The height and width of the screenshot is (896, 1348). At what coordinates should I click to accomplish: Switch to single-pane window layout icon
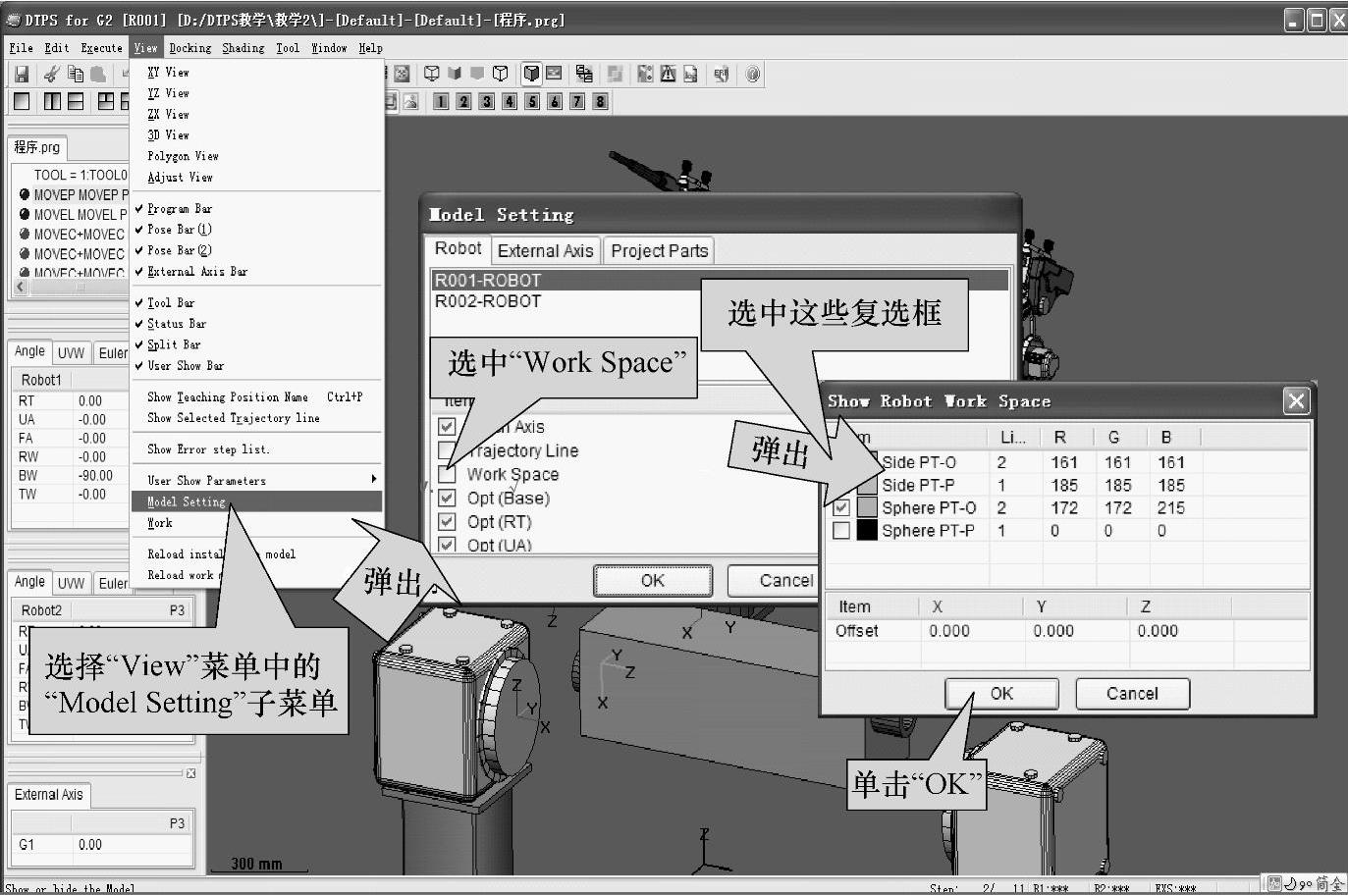pos(22,101)
